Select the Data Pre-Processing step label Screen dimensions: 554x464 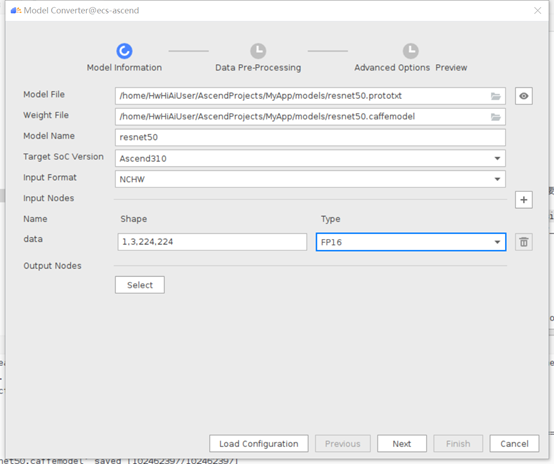[258, 67]
